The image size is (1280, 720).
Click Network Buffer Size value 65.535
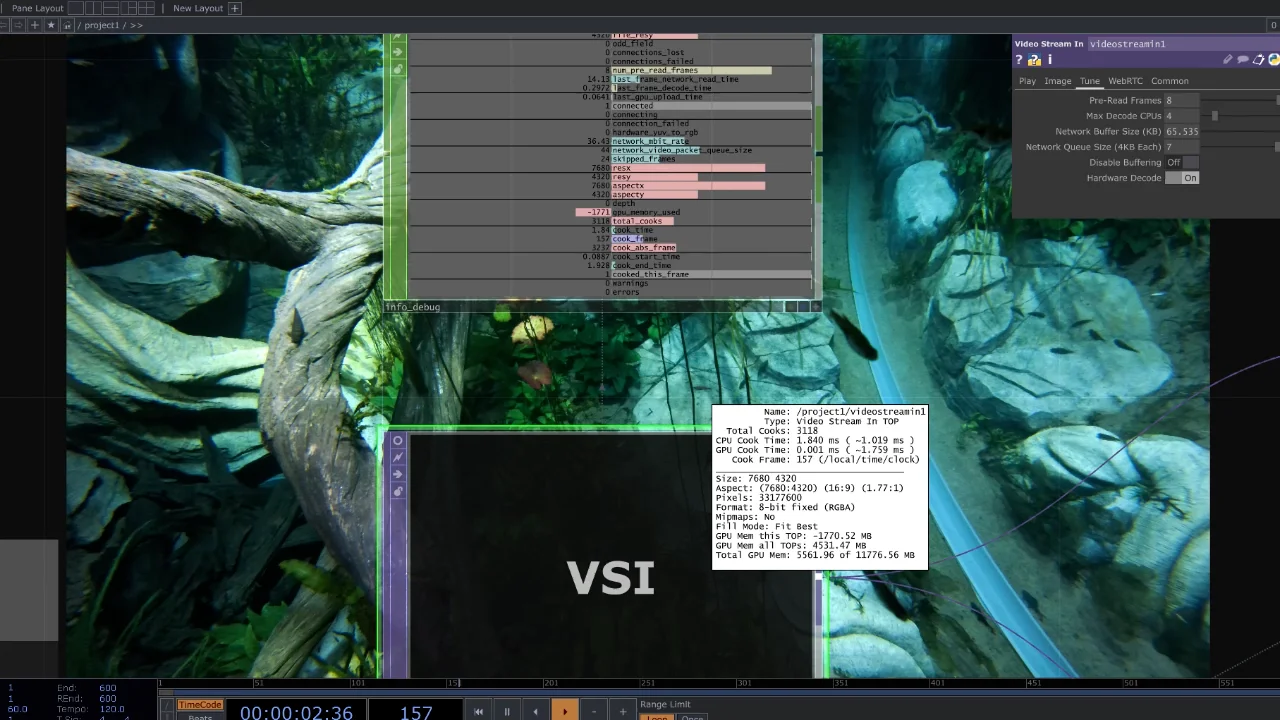point(1182,131)
